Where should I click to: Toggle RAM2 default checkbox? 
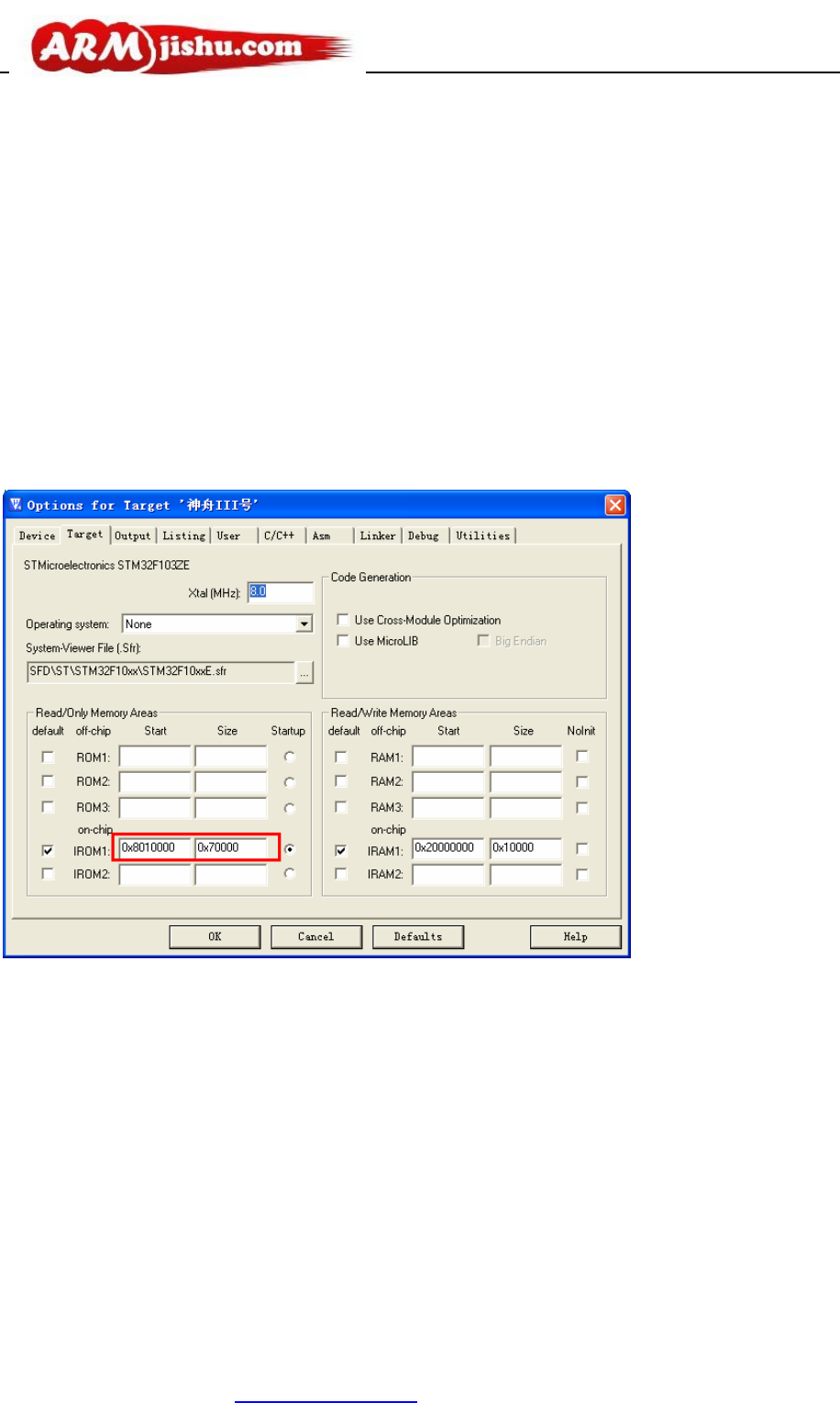(341, 782)
